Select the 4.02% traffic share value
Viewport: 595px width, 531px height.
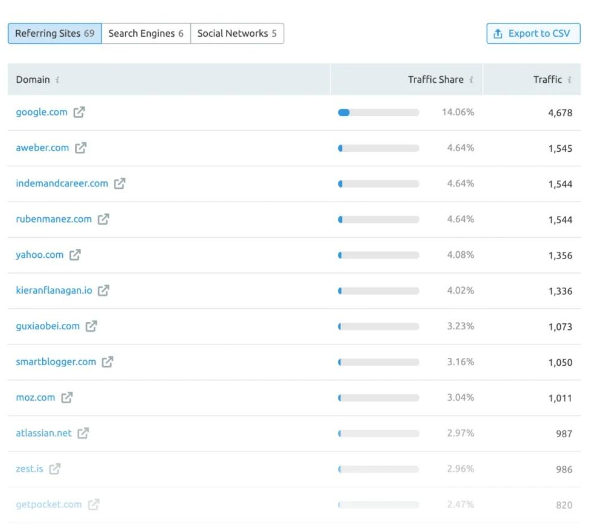(461, 290)
